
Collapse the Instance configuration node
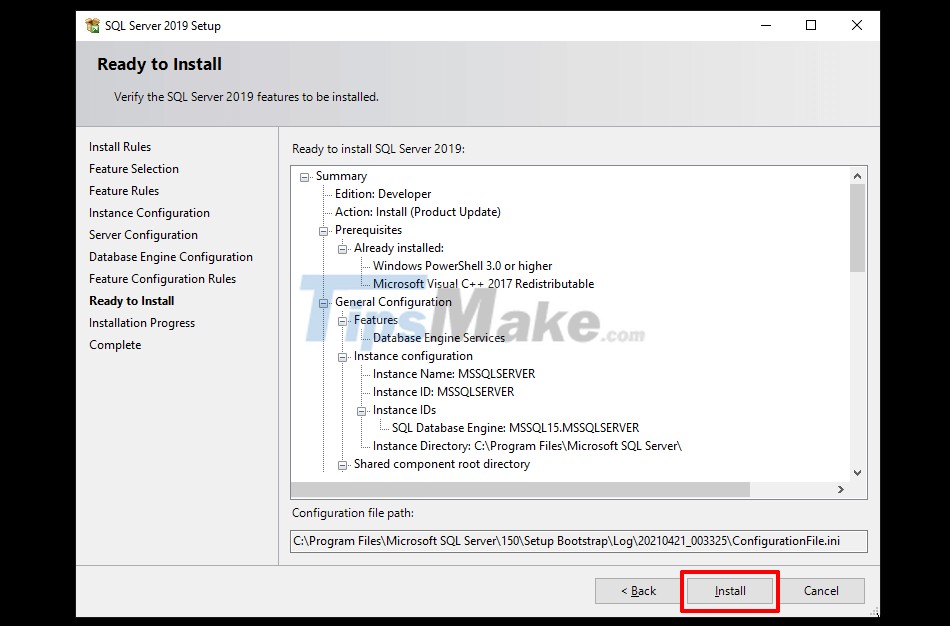342,357
